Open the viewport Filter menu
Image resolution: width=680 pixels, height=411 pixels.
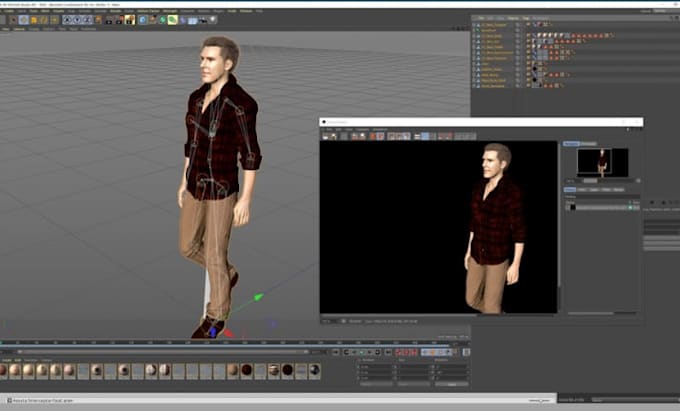[x=62, y=29]
